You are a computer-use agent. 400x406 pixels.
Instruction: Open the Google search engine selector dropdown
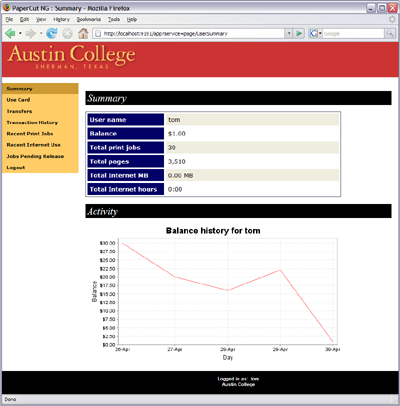[x=316, y=33]
